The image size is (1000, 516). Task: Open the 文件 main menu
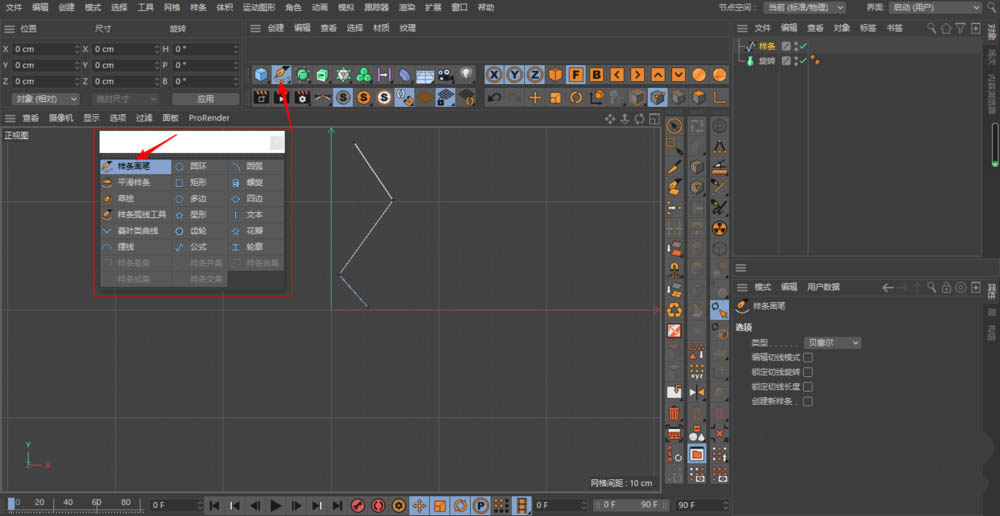click(x=14, y=8)
